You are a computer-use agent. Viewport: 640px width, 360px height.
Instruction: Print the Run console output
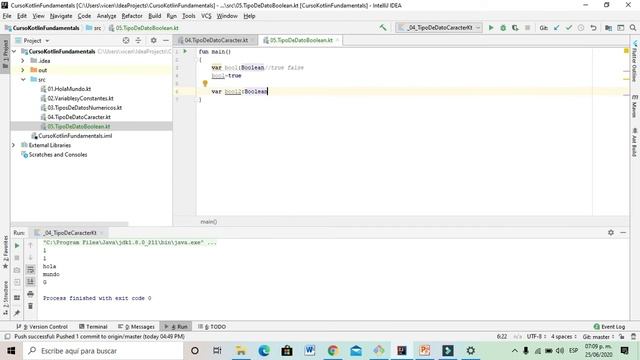pyautogui.click(x=30, y=294)
